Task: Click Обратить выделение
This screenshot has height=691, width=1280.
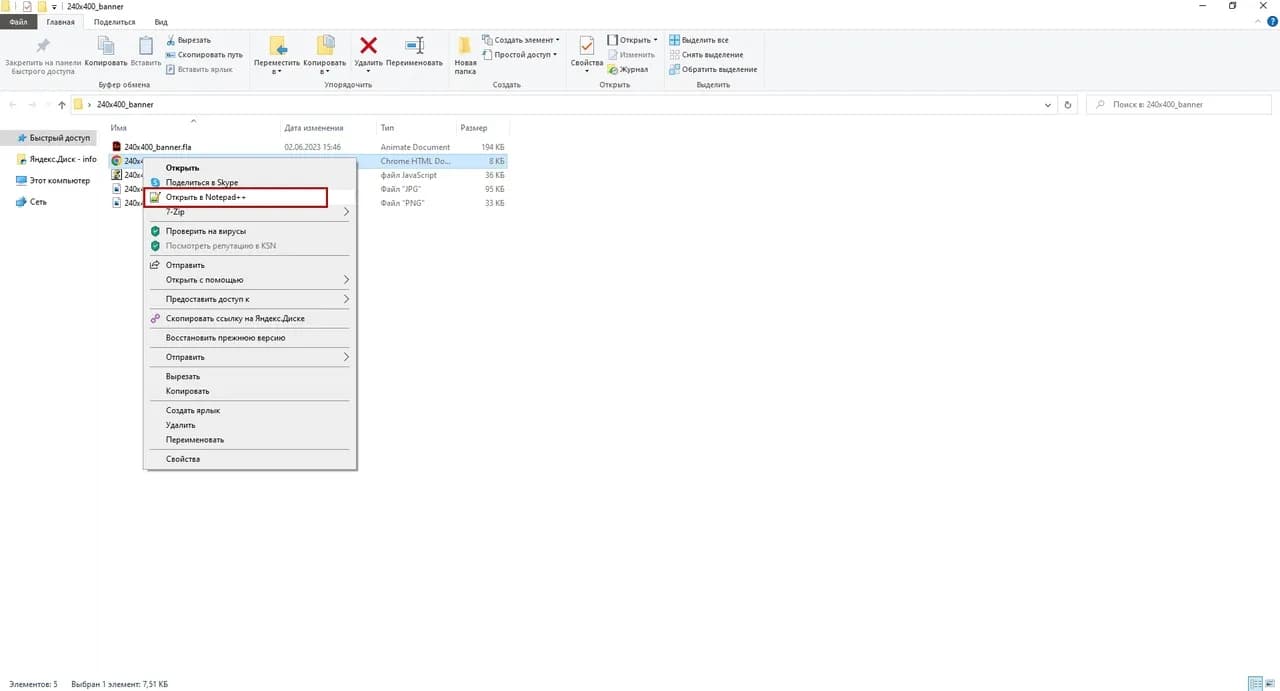Action: point(713,69)
